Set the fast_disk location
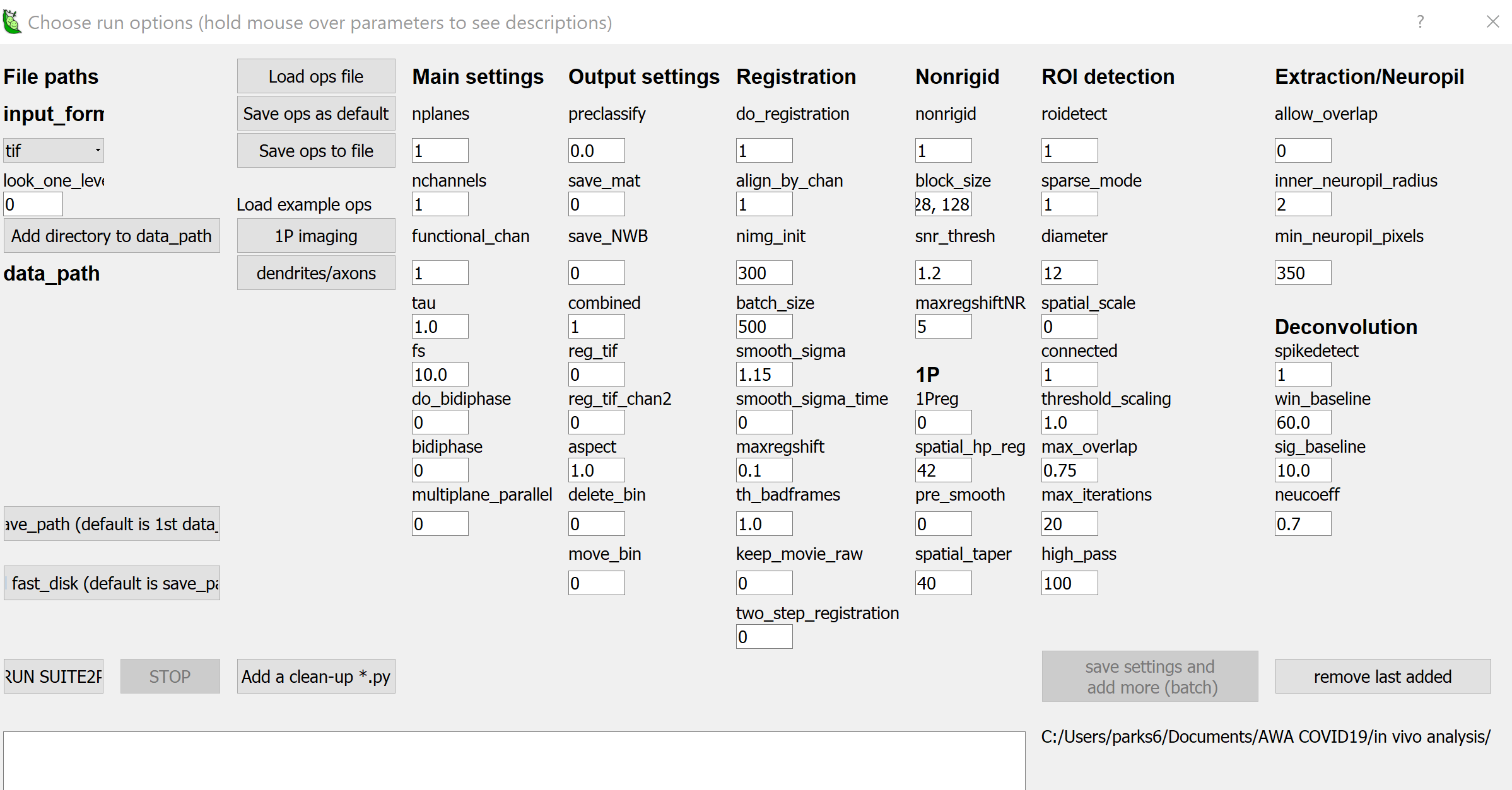The image size is (1512, 790). click(x=112, y=583)
